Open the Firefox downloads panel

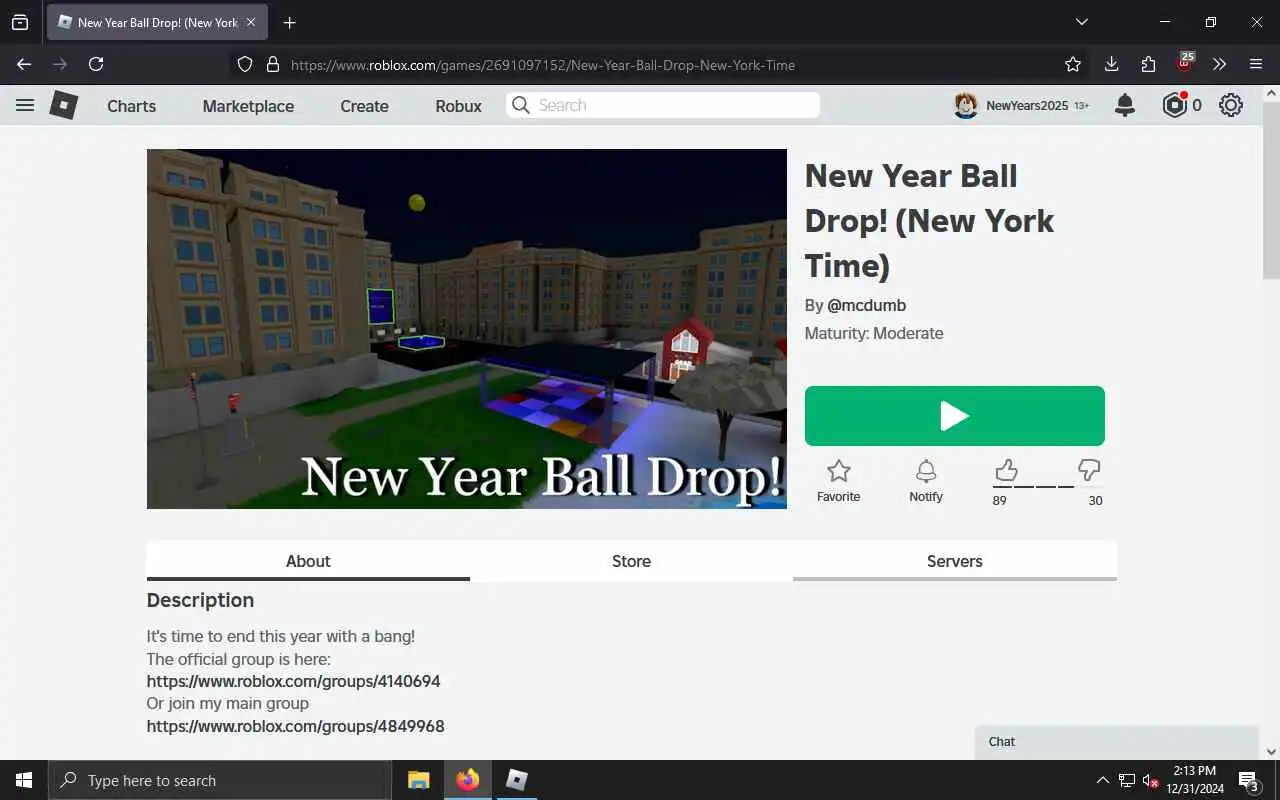[1111, 64]
